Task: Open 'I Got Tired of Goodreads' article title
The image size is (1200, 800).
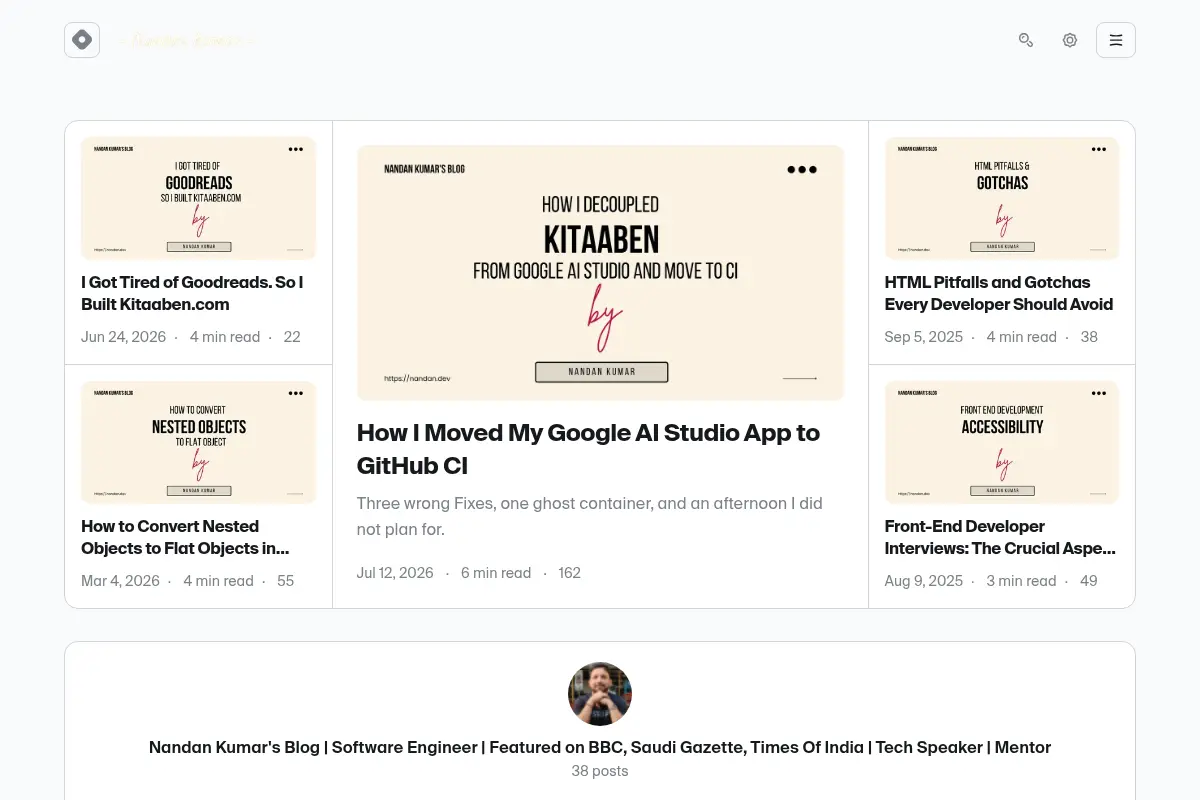Action: 192,293
